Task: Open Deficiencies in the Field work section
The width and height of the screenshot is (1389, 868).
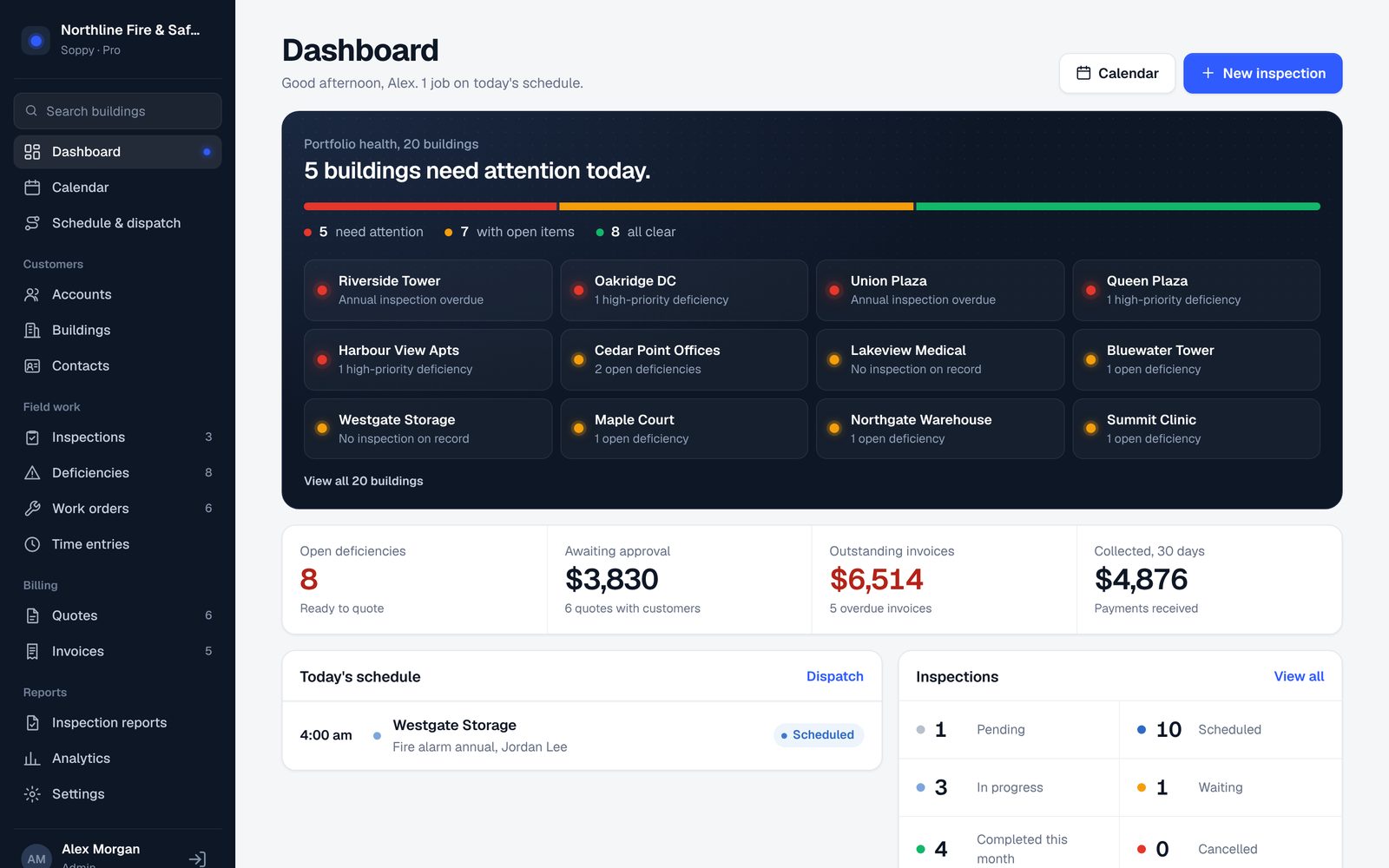Action: (117, 473)
